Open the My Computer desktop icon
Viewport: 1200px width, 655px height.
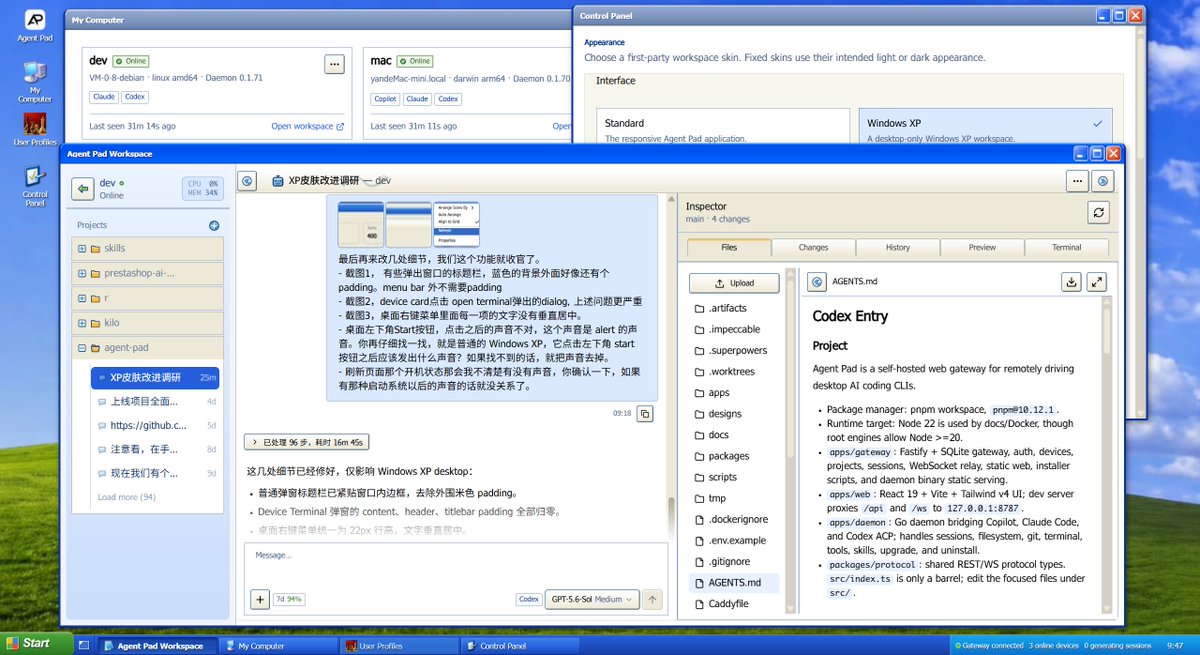pos(34,82)
